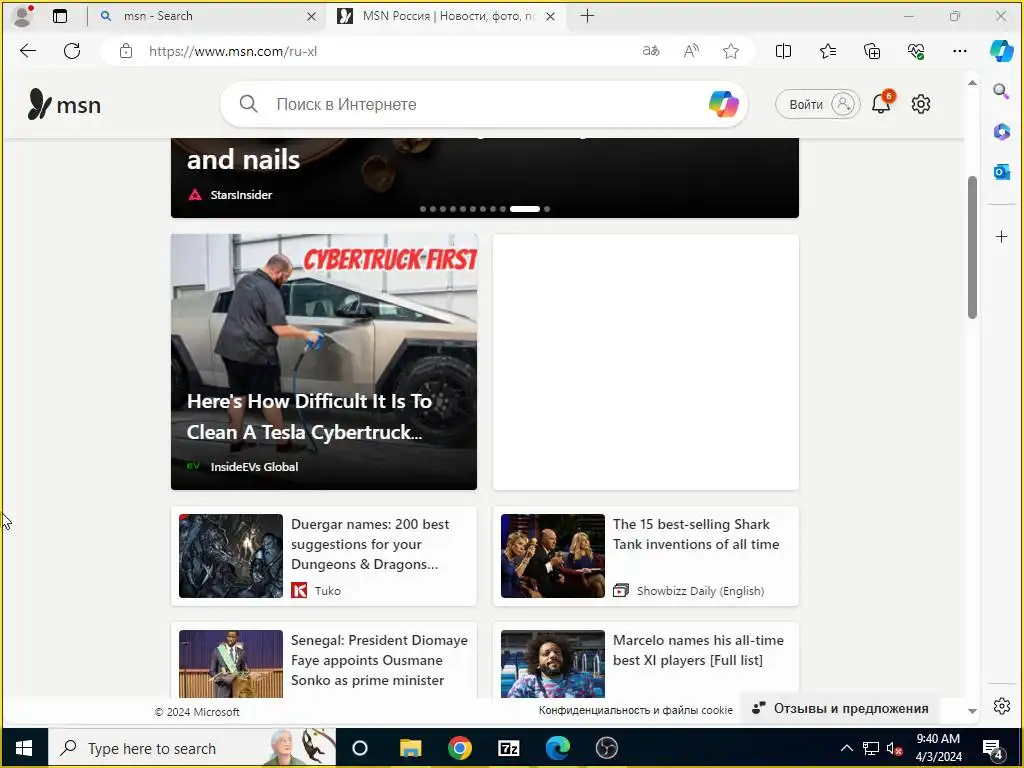This screenshot has width=1024, height=768.
Task: Open the Collections icon
Action: [872, 51]
